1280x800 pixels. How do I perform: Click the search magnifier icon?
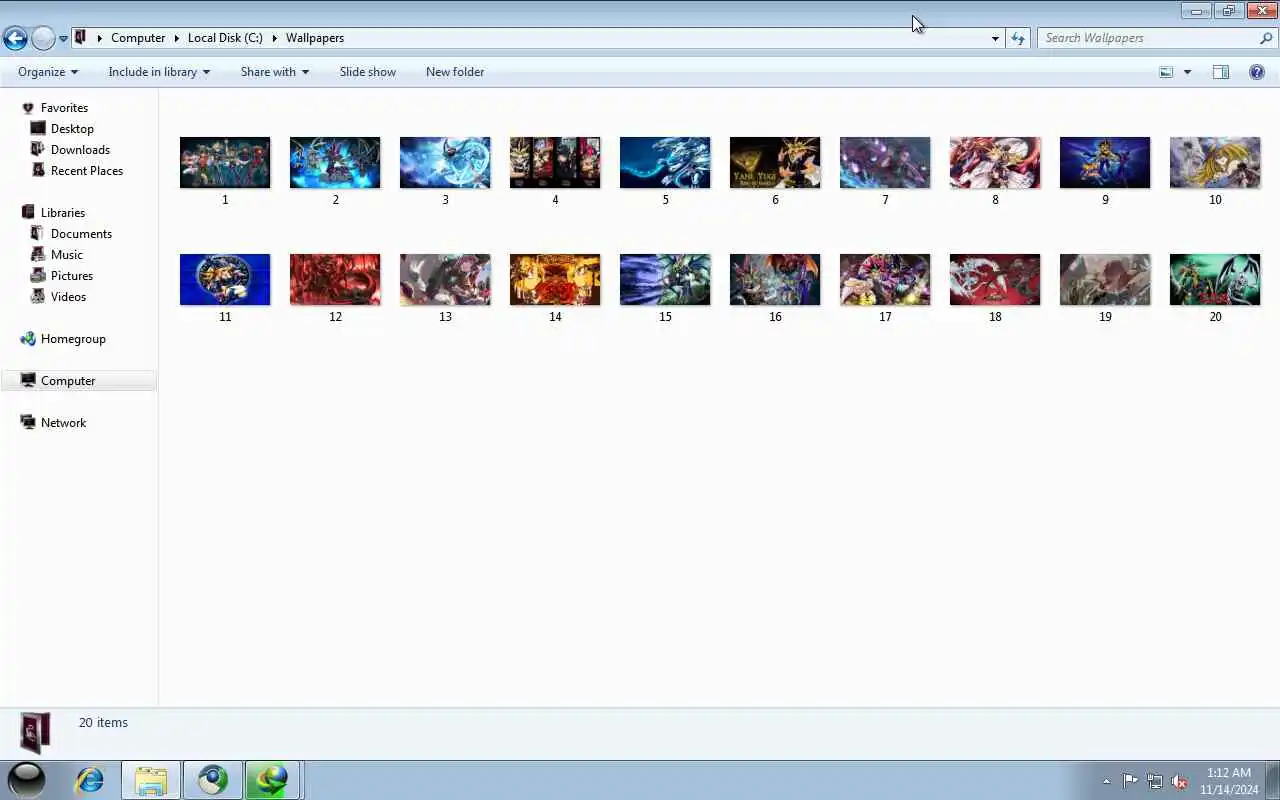(x=1266, y=38)
